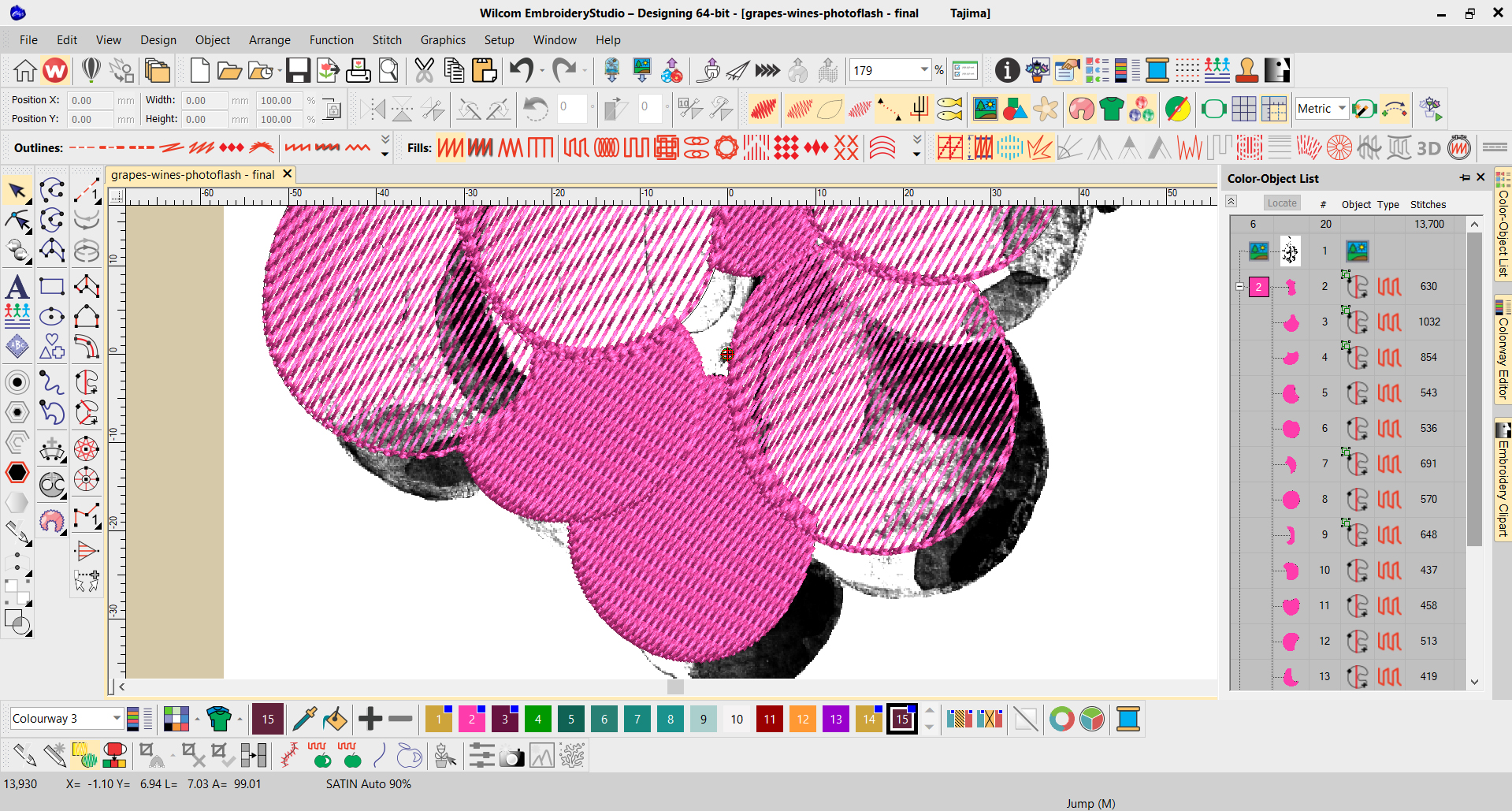Click the Cut scissors icon
This screenshot has height=811, width=1512.
(424, 71)
